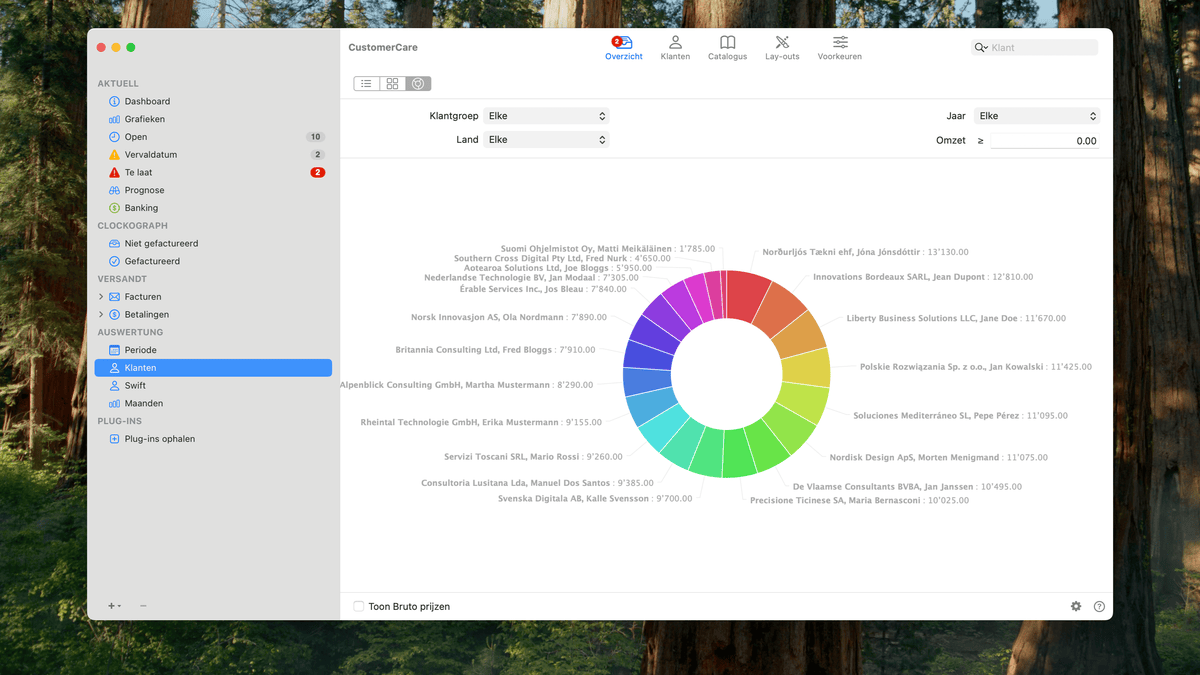Open Lay-outs in the toolbar

pyautogui.click(x=782, y=47)
